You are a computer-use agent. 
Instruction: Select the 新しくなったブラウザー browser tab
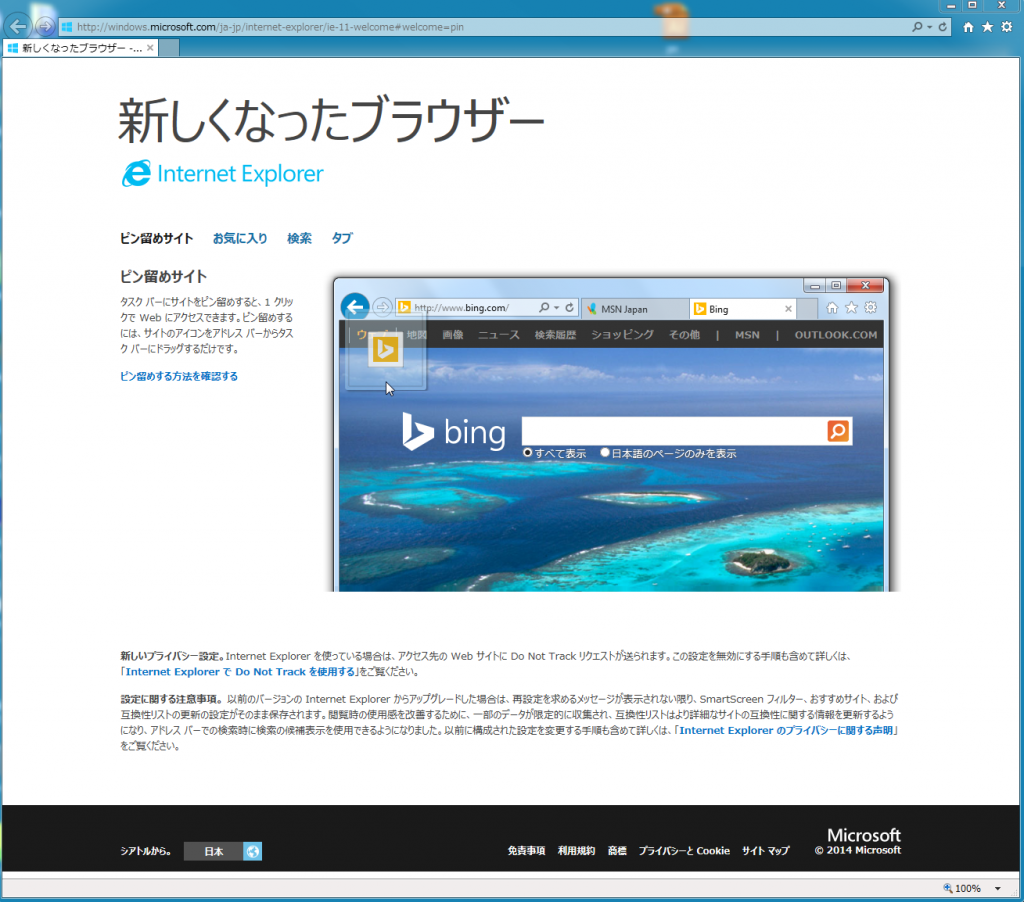click(x=80, y=48)
